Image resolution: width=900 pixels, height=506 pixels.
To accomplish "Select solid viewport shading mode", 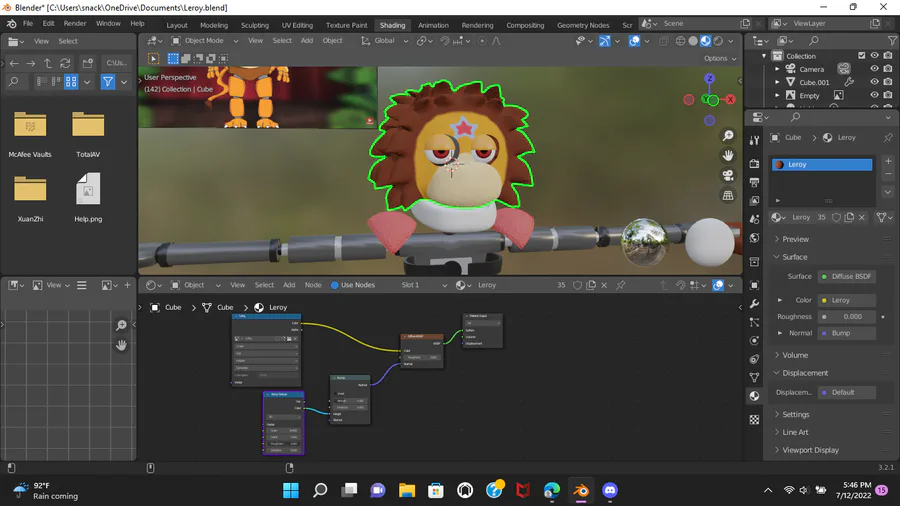I will pyautogui.click(x=693, y=41).
